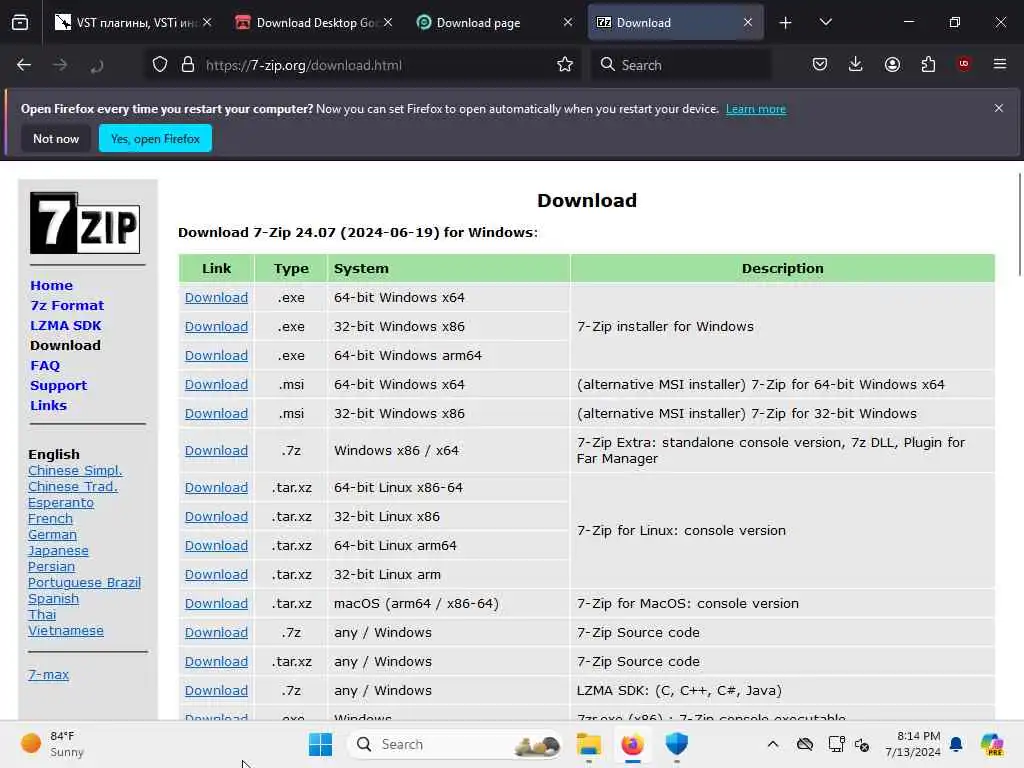
Task: Dismiss the Firefox restart notification bar
Action: click(999, 108)
